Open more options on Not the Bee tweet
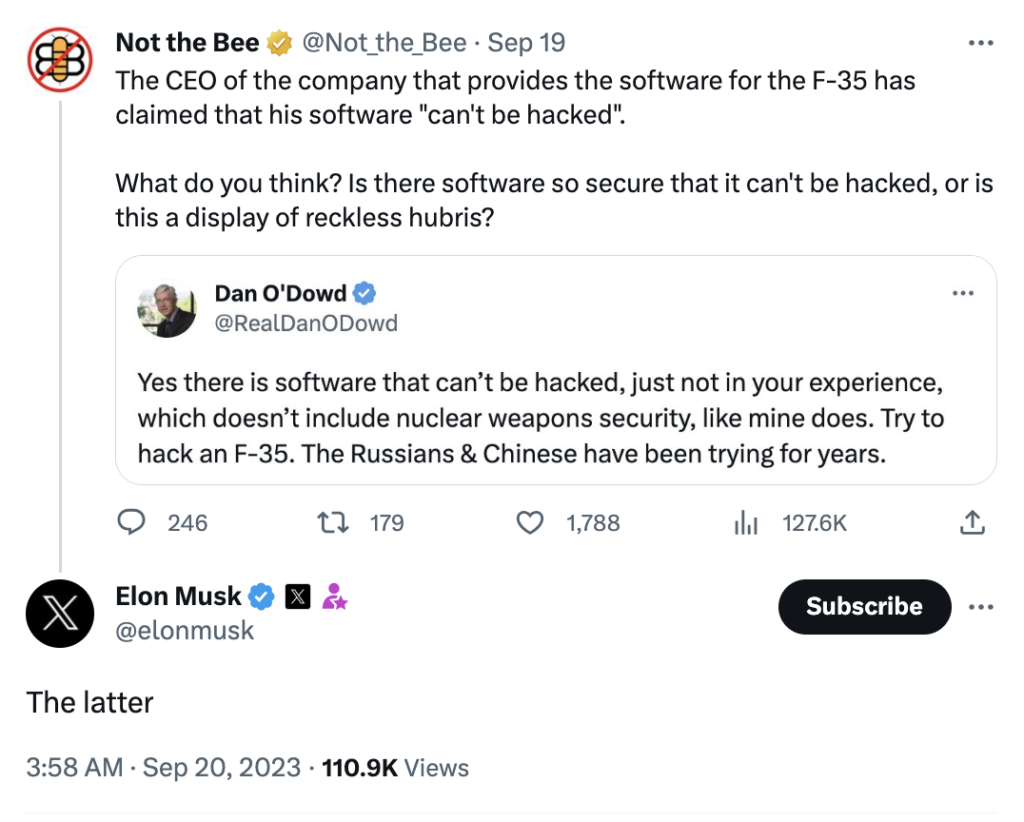The image size is (1024, 822). 980,43
